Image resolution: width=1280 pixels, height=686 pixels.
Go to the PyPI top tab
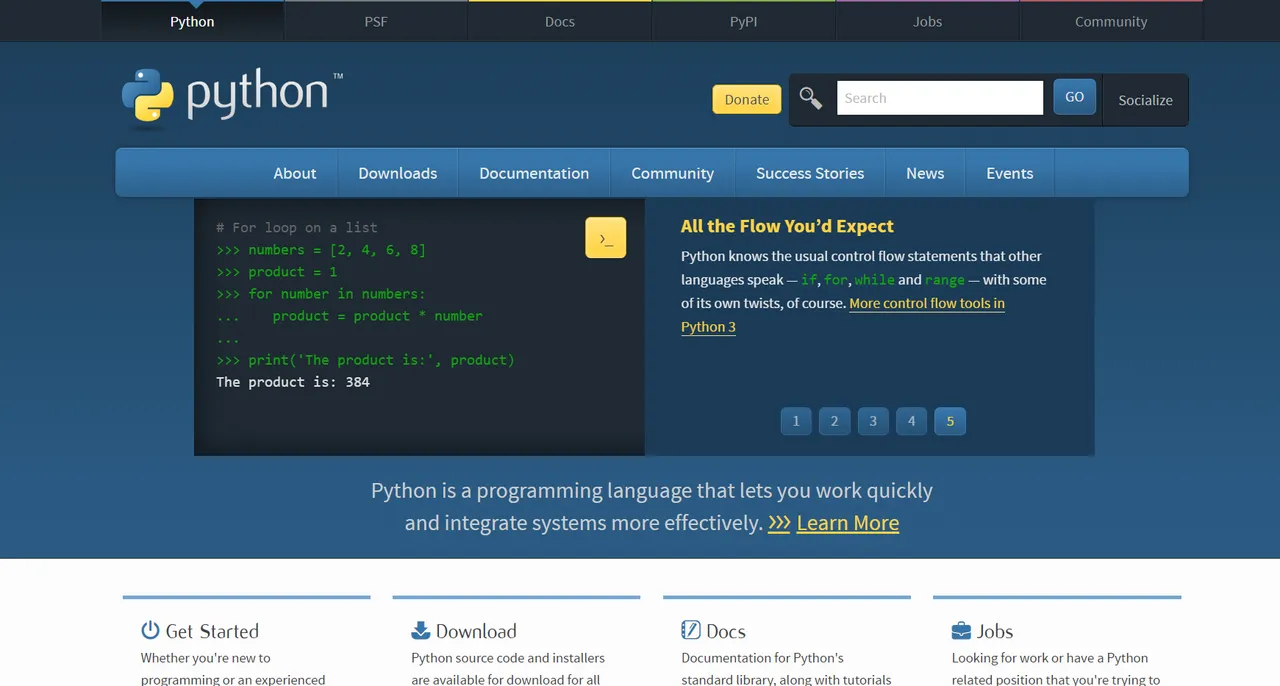744,21
